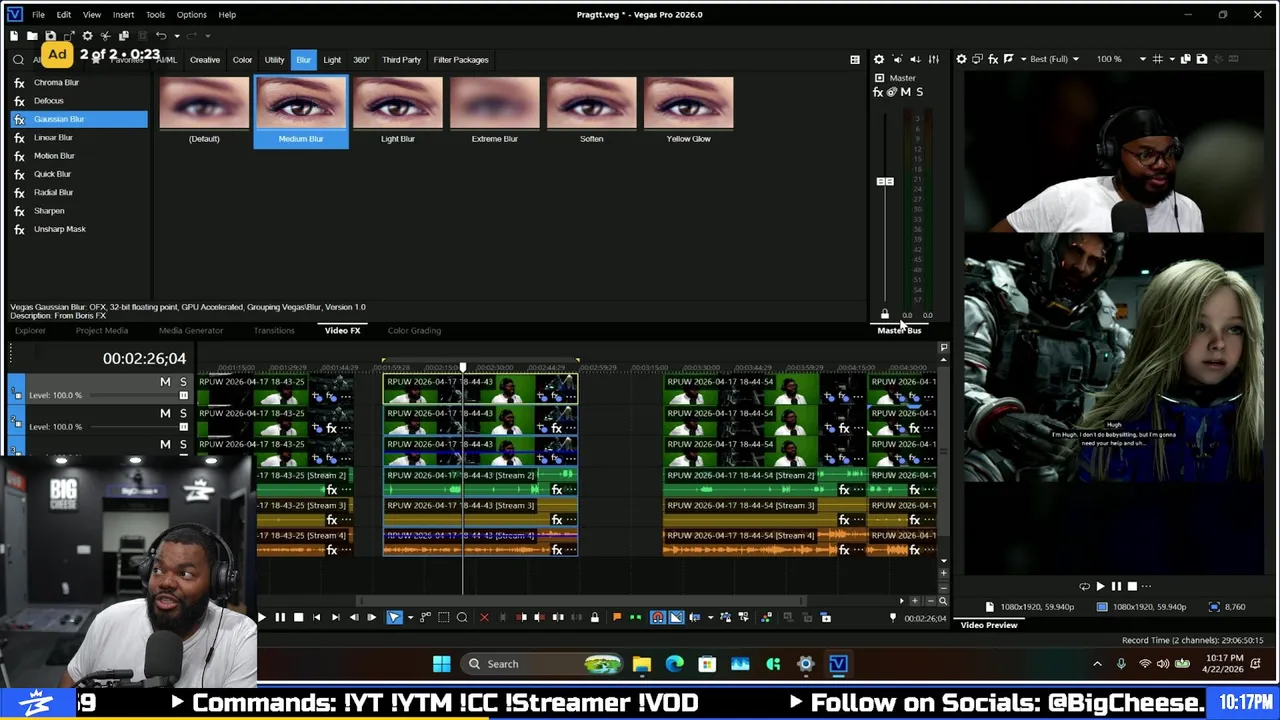
Task: Open Microsoft Edge from the taskbar
Action: 674,664
